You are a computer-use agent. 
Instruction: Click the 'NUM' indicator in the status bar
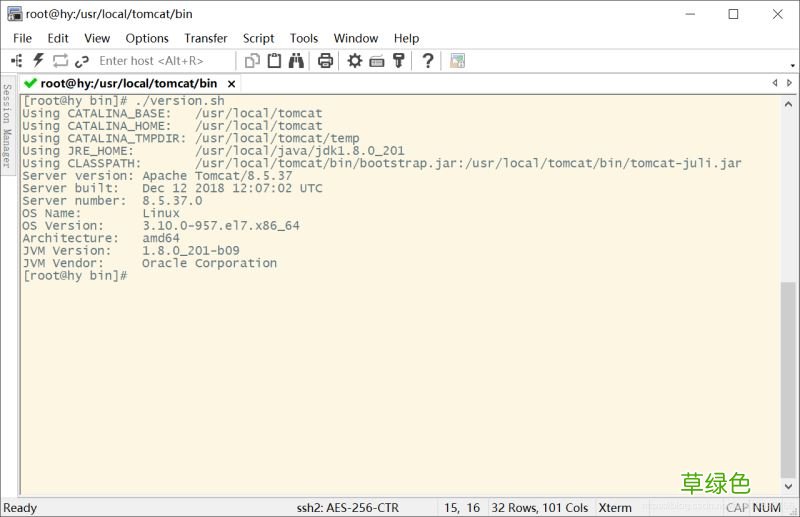coord(766,508)
